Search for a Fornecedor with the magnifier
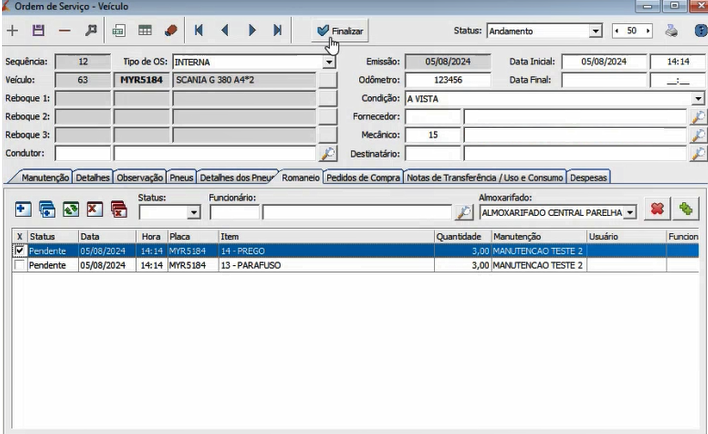The image size is (708, 434). 698,117
